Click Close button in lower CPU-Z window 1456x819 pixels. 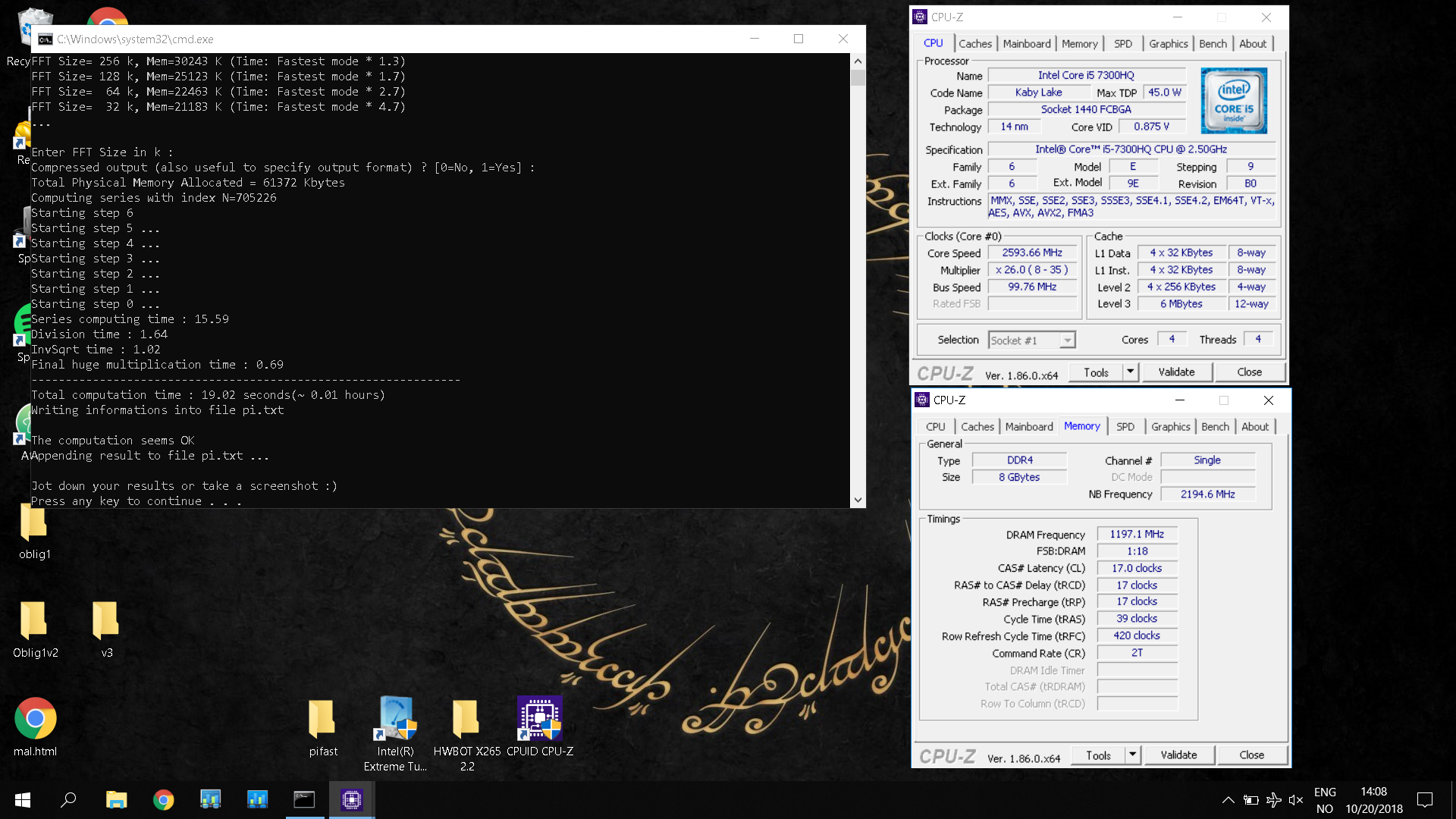(x=1251, y=755)
